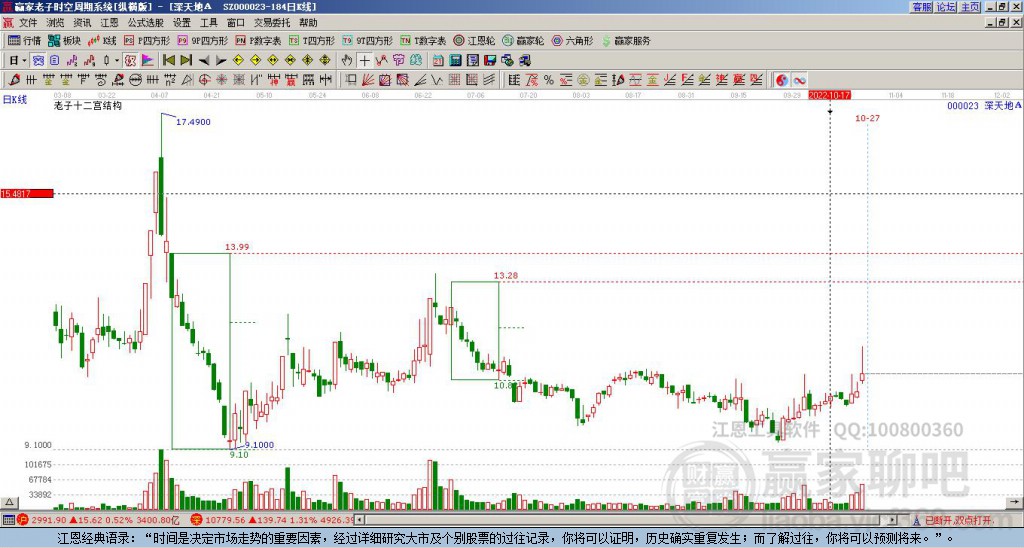Switch to the K线 candlestick chart
1024x548 pixels.
[102, 40]
